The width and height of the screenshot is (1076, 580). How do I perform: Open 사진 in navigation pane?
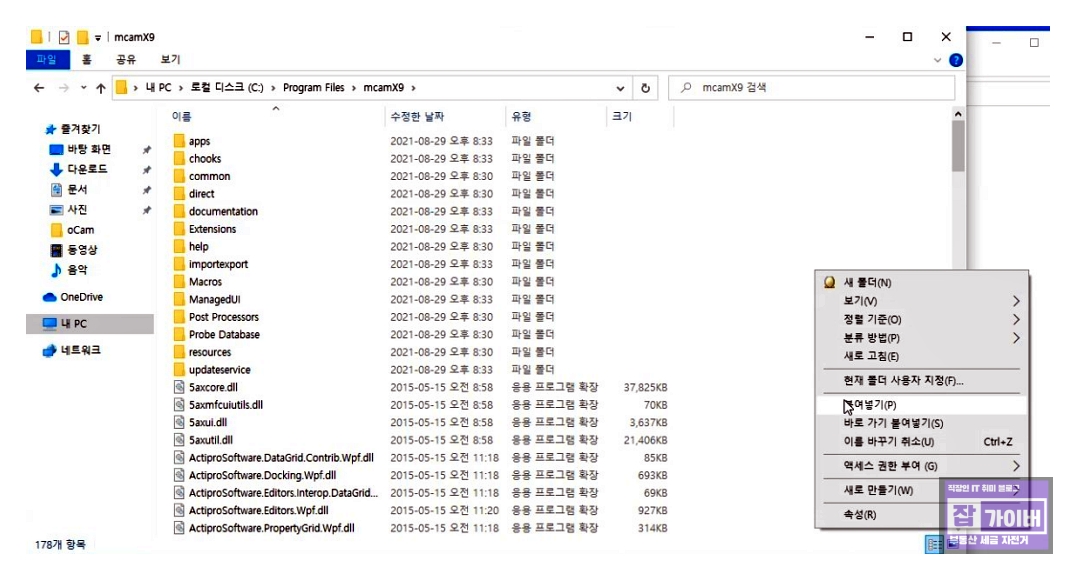click(77, 209)
